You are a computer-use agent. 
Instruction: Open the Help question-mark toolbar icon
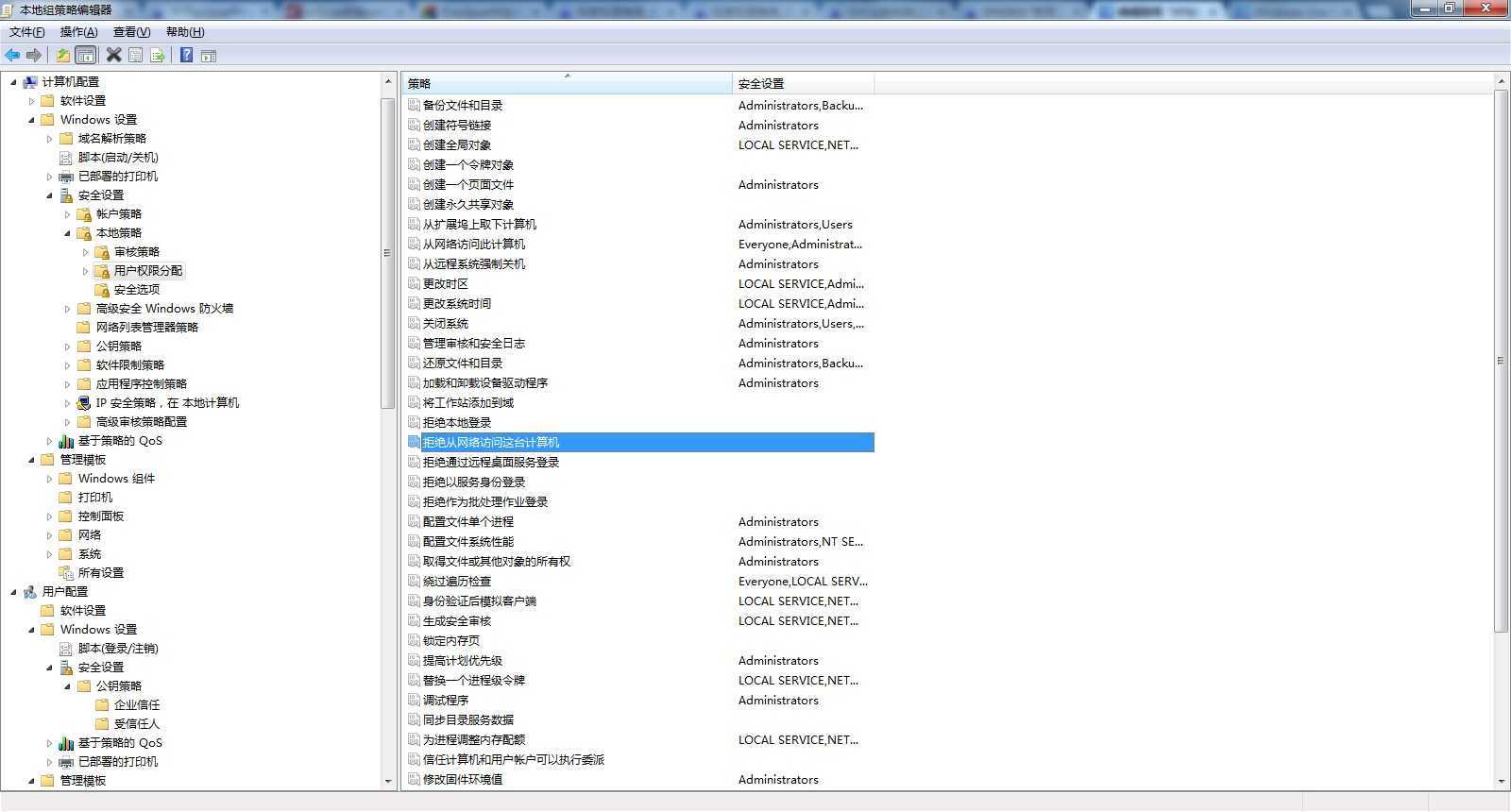(186, 56)
